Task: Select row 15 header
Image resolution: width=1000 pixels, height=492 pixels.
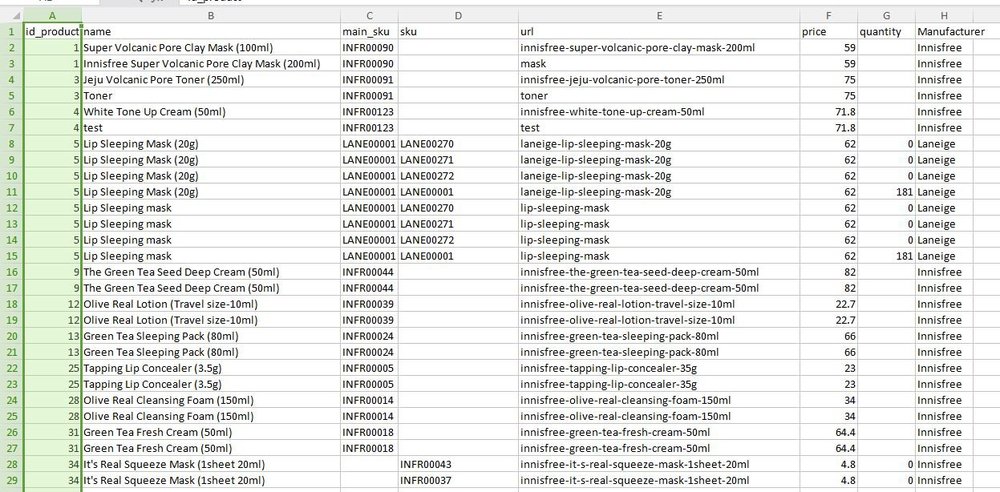Action: pos(11,256)
